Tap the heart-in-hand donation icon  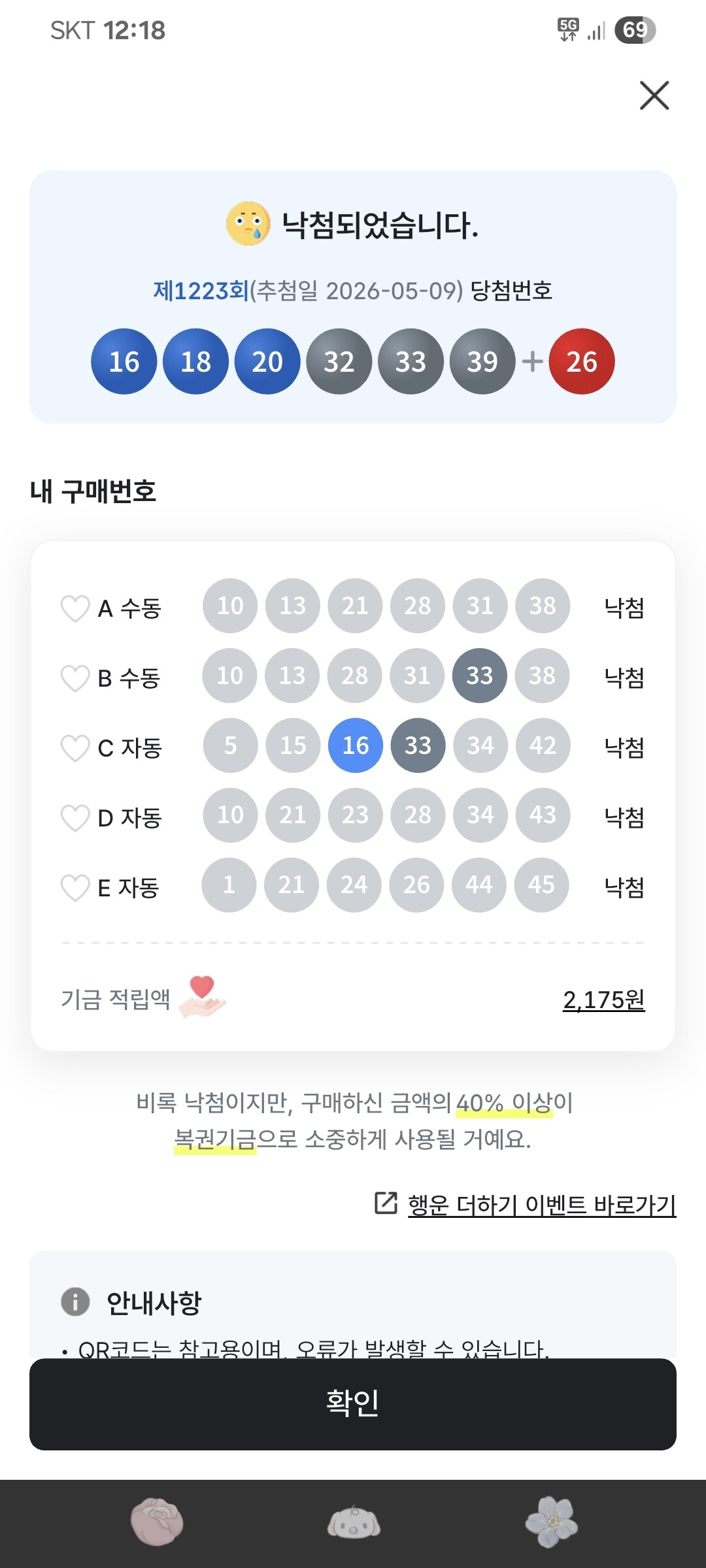[202, 997]
